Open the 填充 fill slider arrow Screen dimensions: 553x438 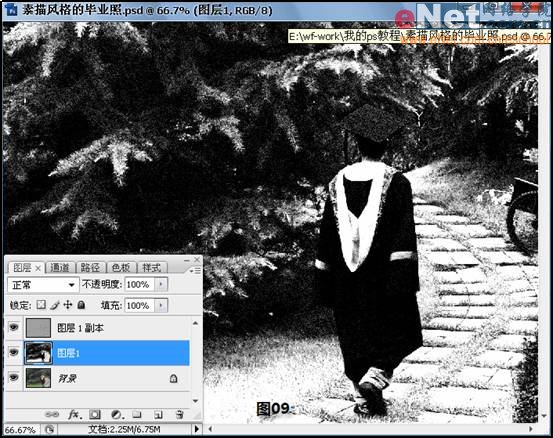pos(162,305)
